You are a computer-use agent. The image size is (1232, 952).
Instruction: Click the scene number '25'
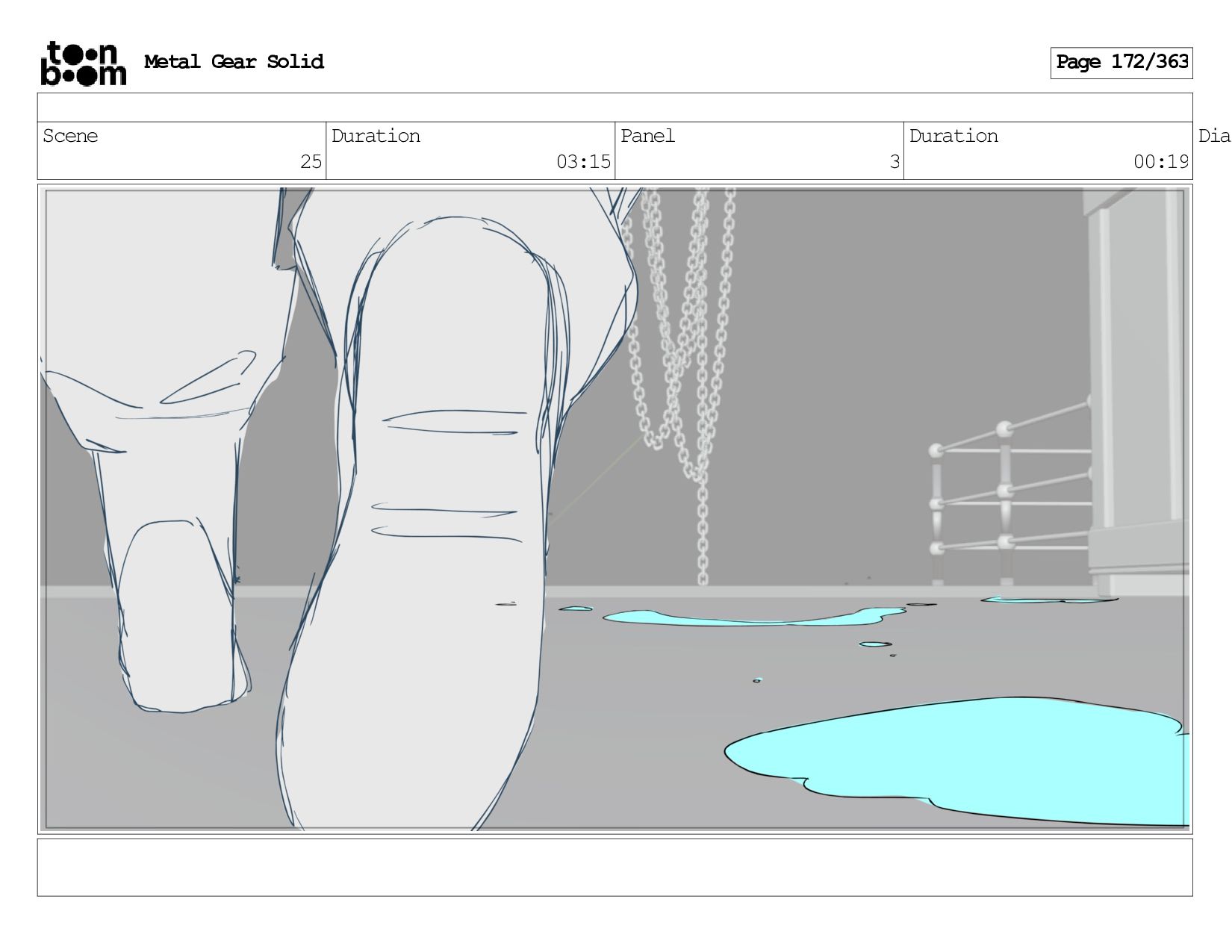point(311,161)
